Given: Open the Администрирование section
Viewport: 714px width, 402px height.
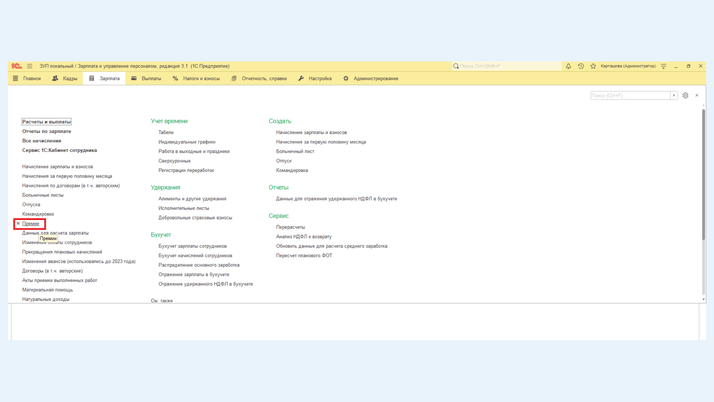Looking at the screenshot, I should [371, 78].
